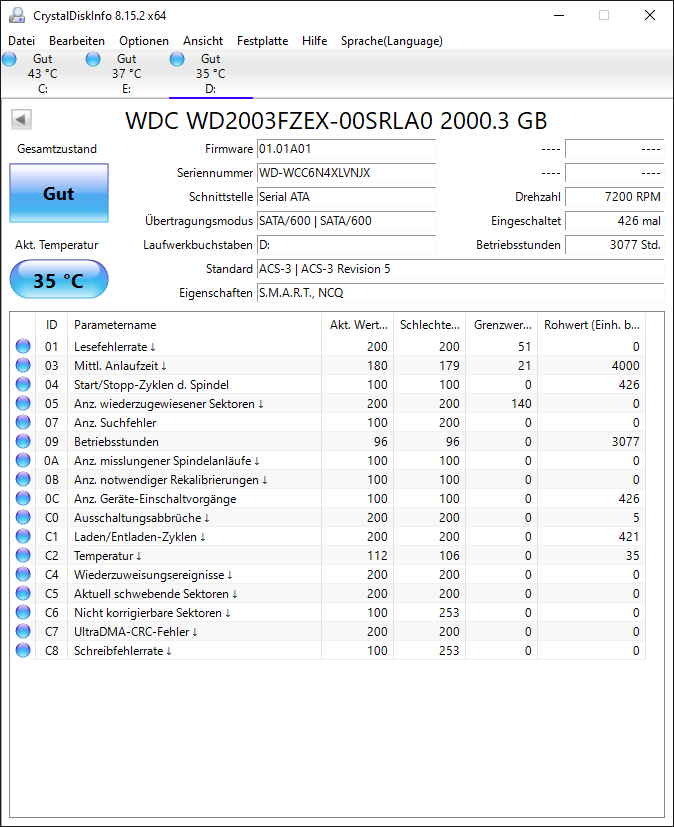
Task: Switch to drive E: disk tab
Action: click(x=127, y=74)
